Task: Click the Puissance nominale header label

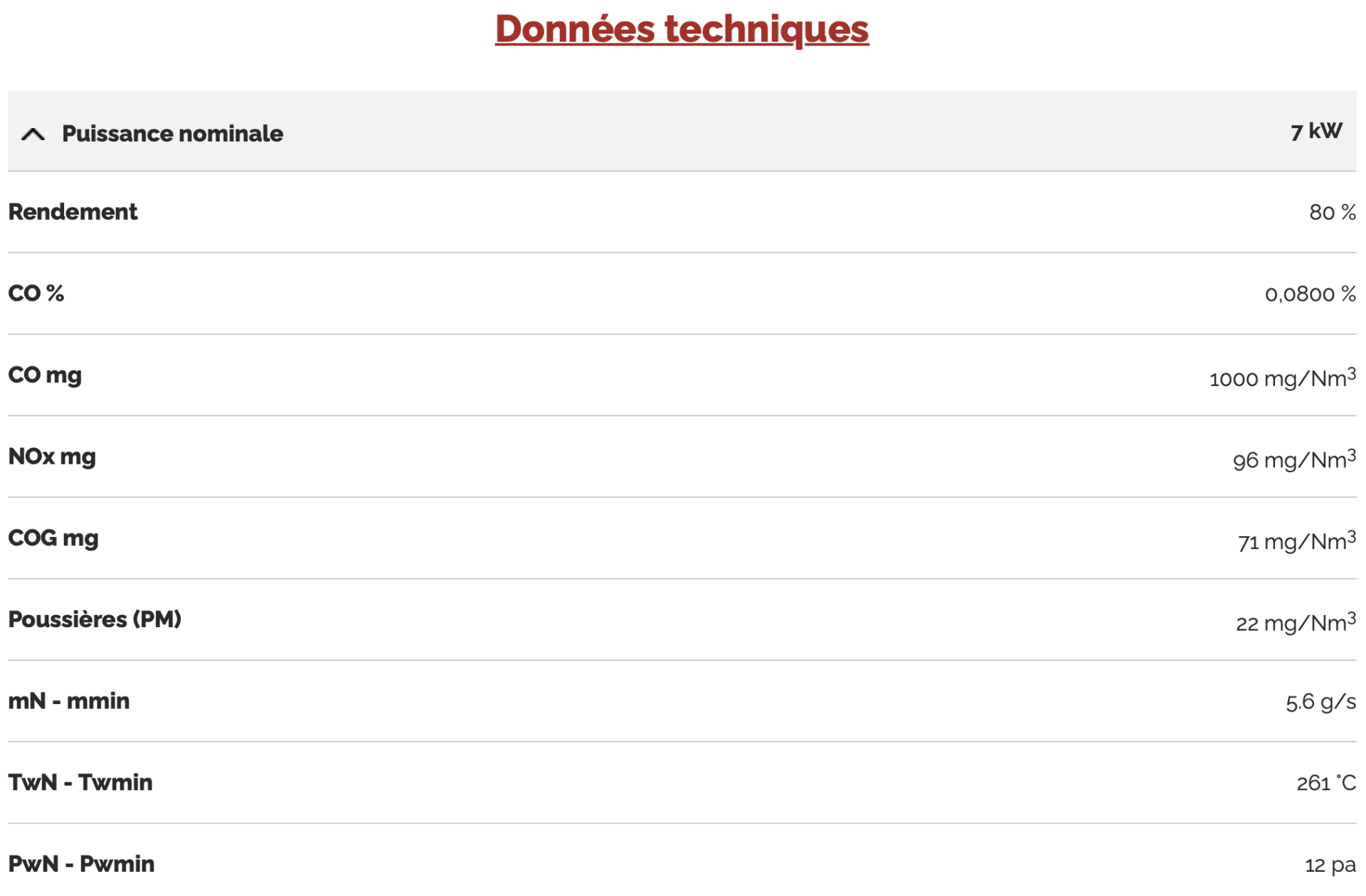Action: [x=172, y=134]
